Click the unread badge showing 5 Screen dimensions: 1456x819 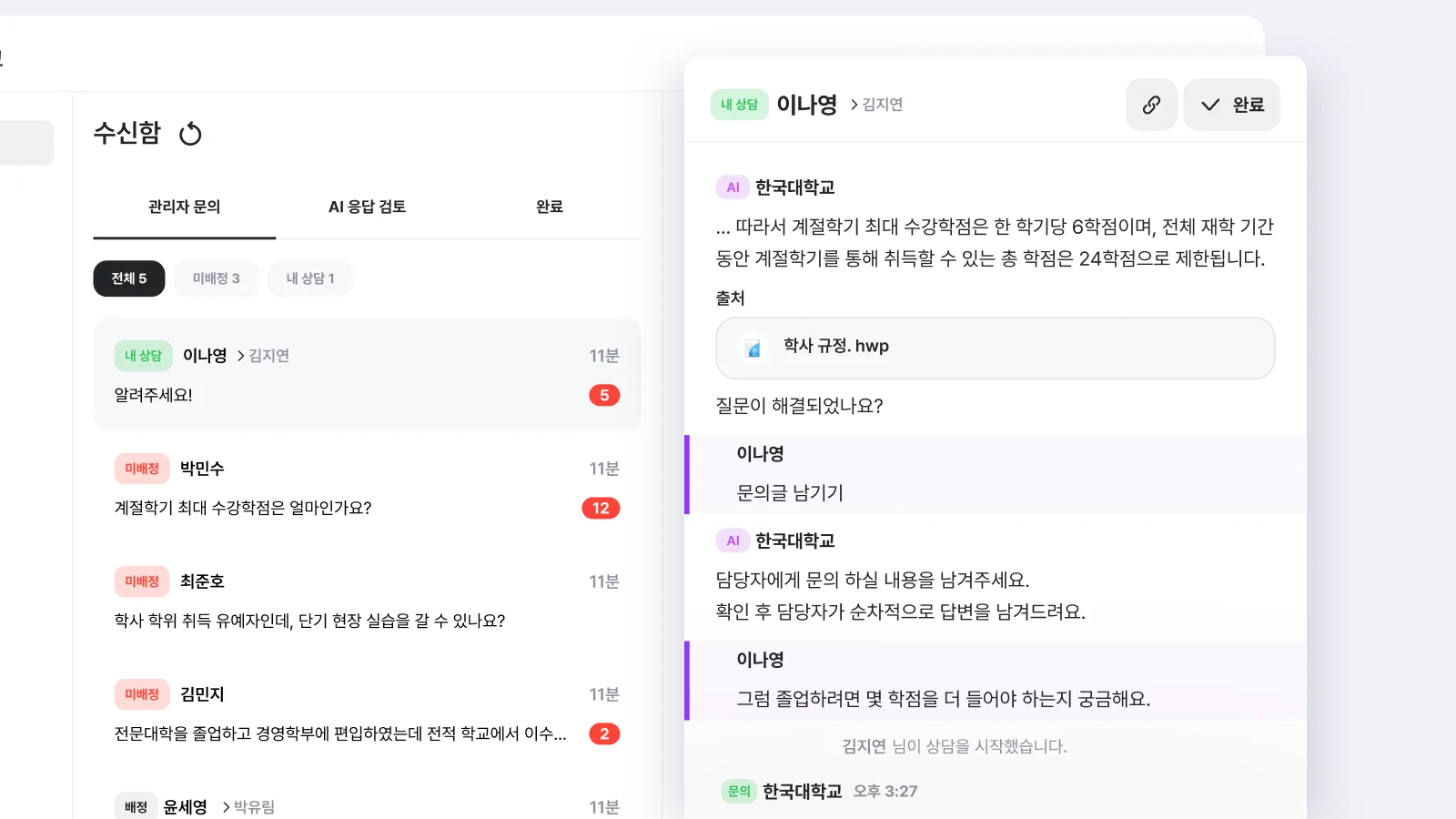point(604,395)
